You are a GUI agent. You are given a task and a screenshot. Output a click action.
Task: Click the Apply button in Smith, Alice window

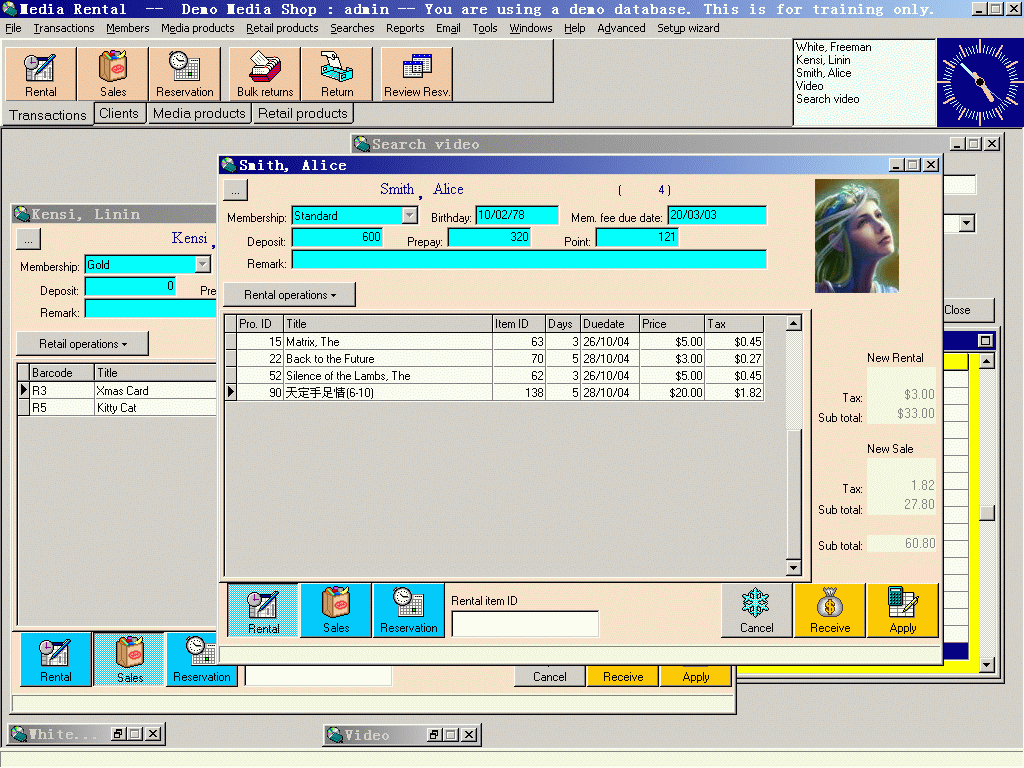902,610
